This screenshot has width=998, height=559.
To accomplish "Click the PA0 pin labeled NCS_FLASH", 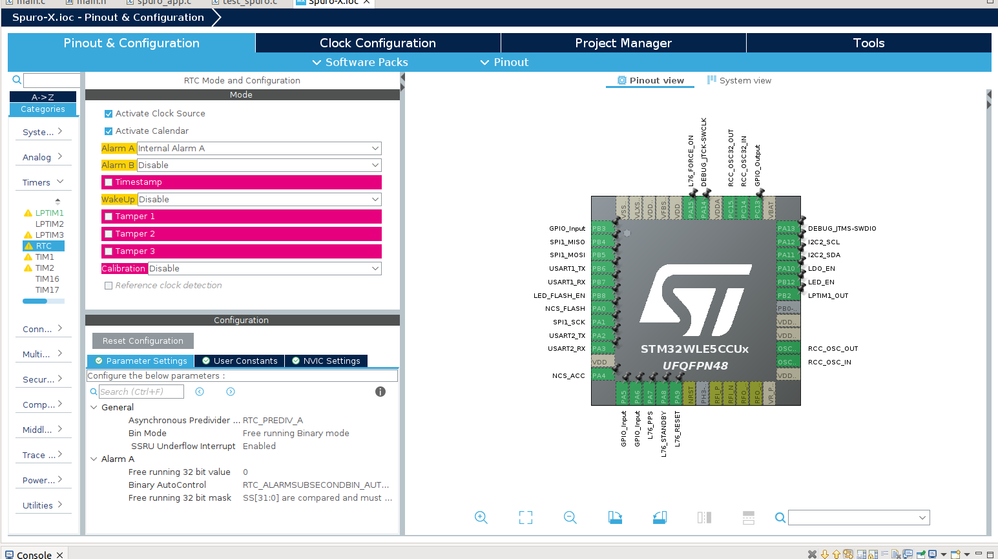I will click(602, 309).
